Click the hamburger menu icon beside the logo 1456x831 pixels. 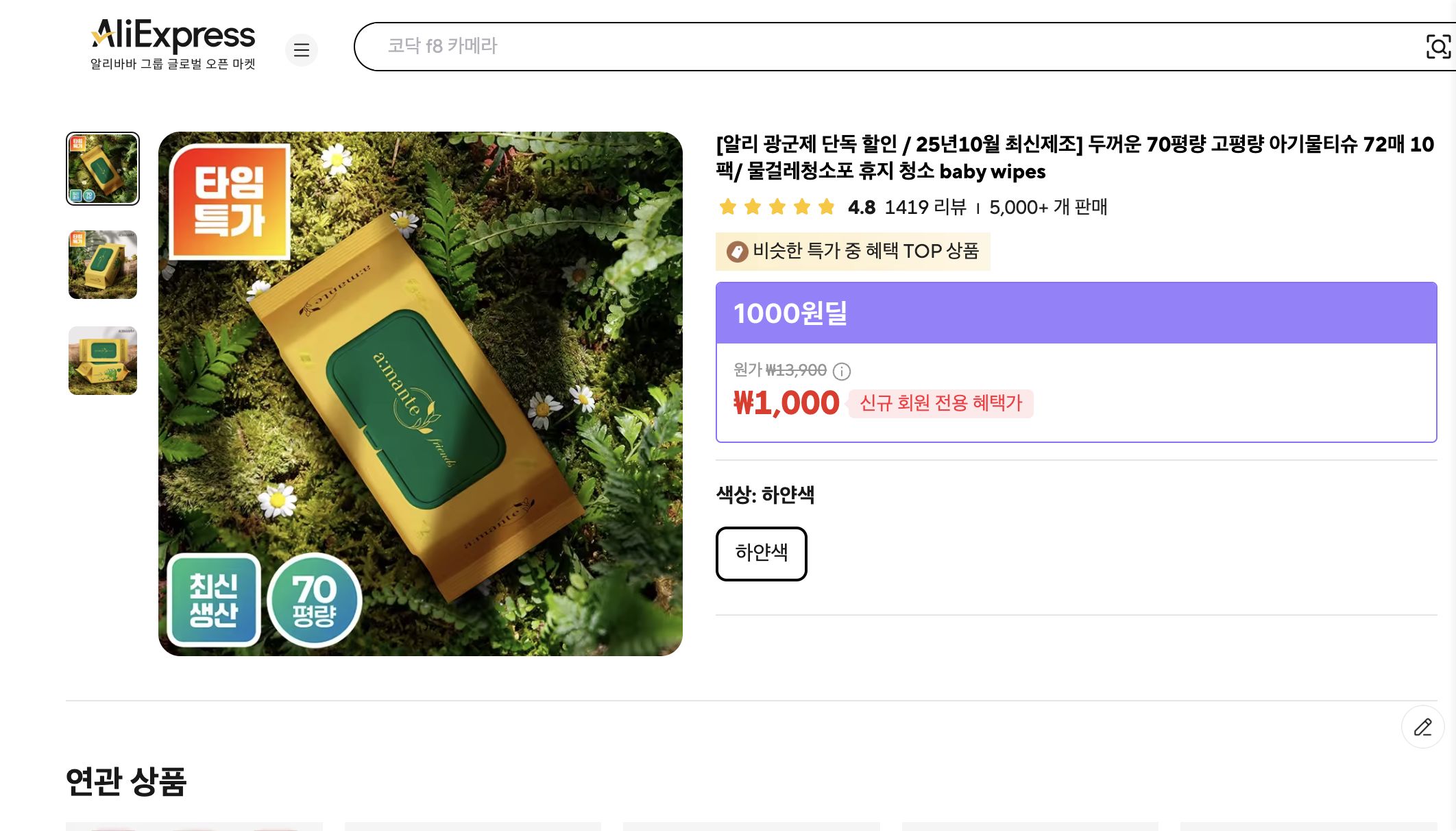pos(302,50)
